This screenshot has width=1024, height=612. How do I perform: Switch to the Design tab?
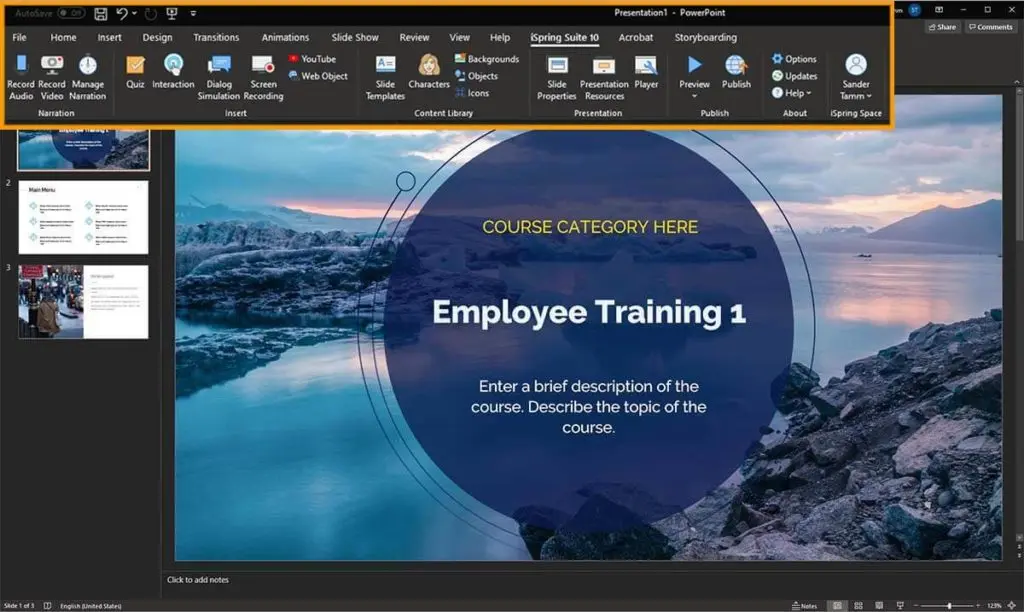[157, 37]
